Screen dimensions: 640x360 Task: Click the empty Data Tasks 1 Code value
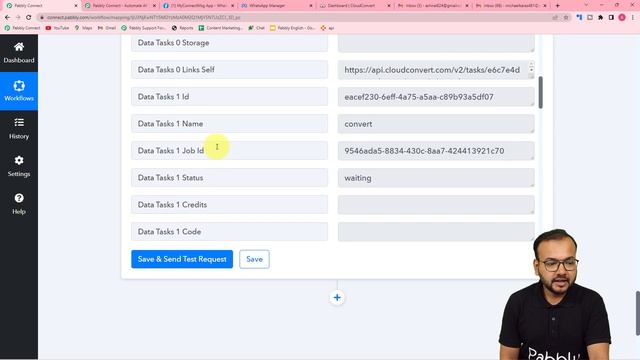point(436,231)
